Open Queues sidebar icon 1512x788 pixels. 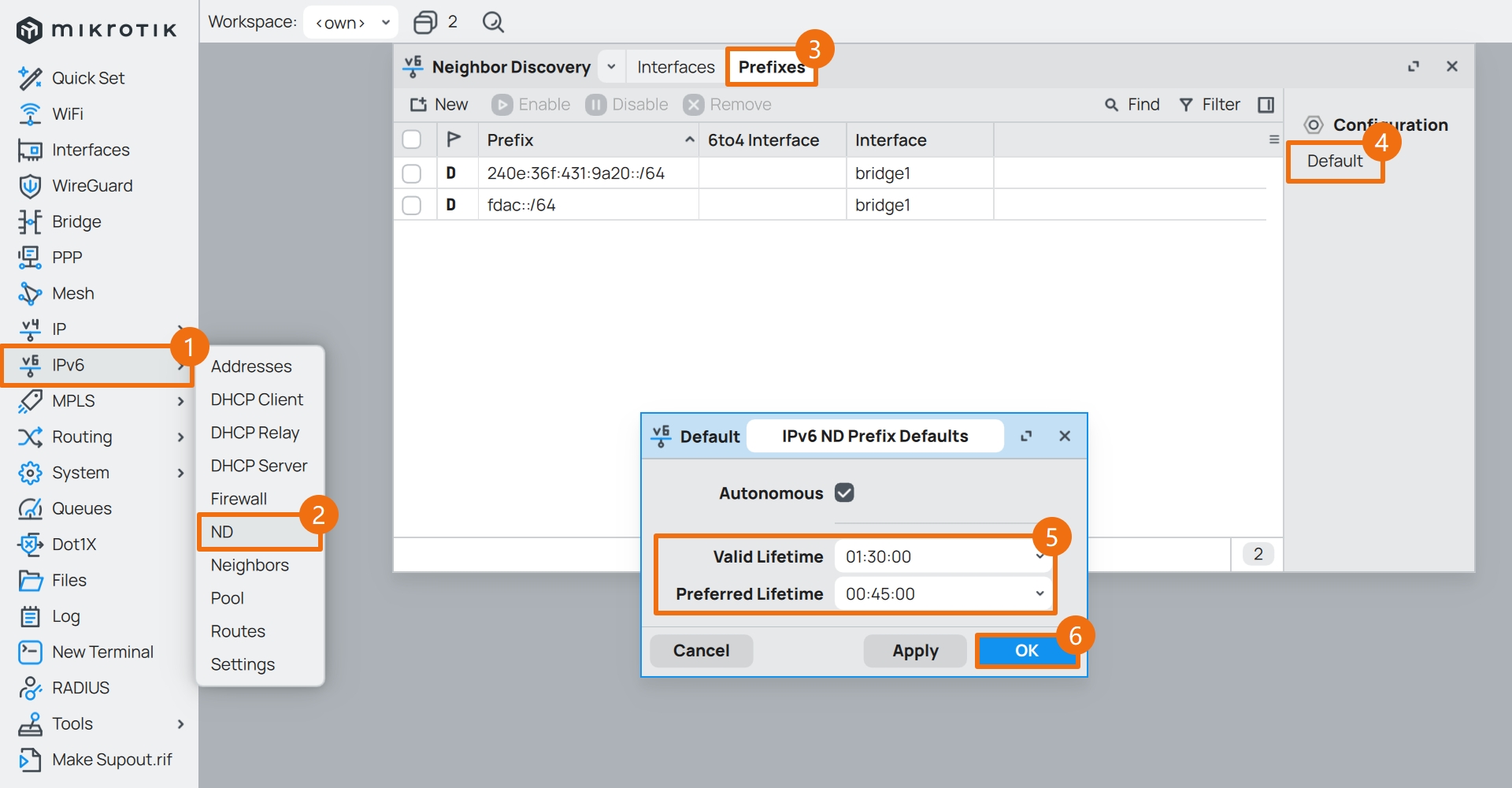click(30, 508)
